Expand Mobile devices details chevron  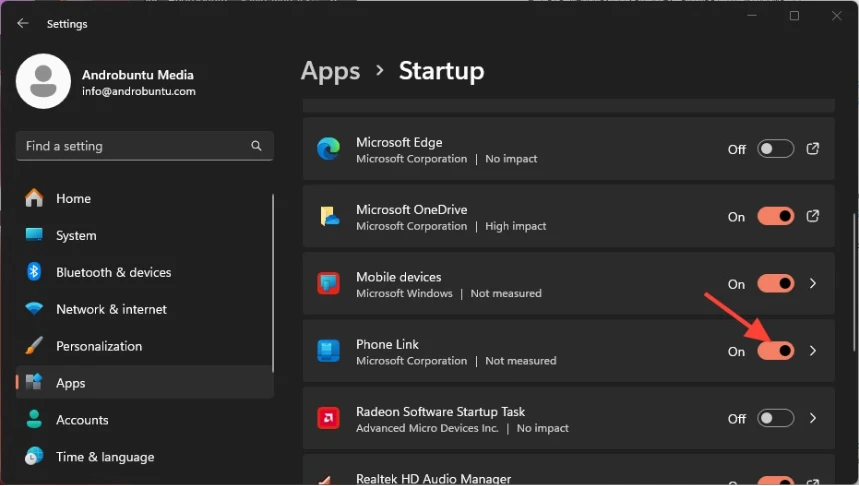click(x=813, y=283)
